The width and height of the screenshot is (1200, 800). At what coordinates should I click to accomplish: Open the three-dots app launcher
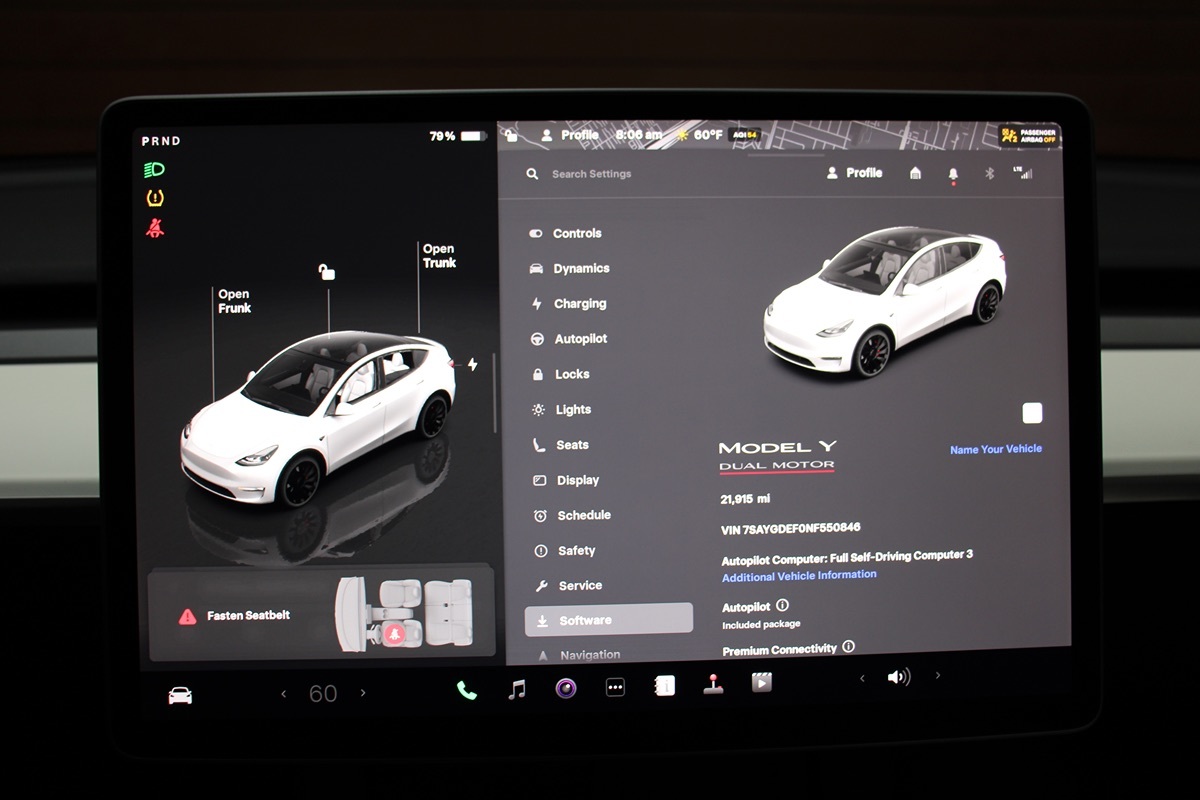click(615, 688)
